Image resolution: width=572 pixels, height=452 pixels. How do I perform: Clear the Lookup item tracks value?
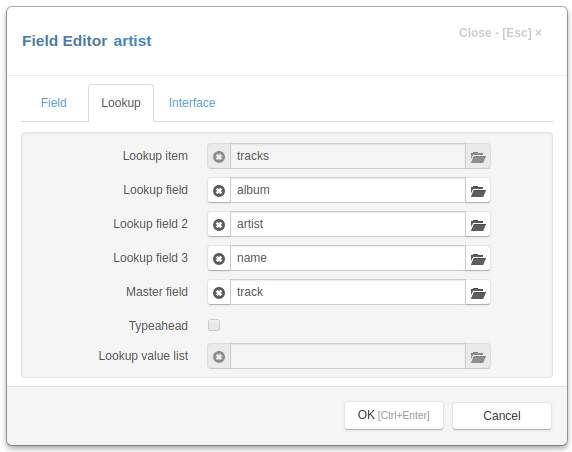pyautogui.click(x=219, y=157)
